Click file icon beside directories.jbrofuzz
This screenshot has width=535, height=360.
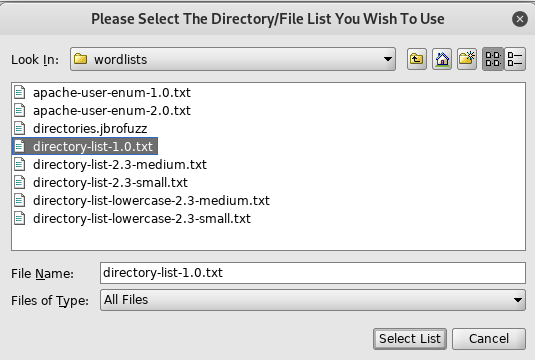(x=19, y=129)
